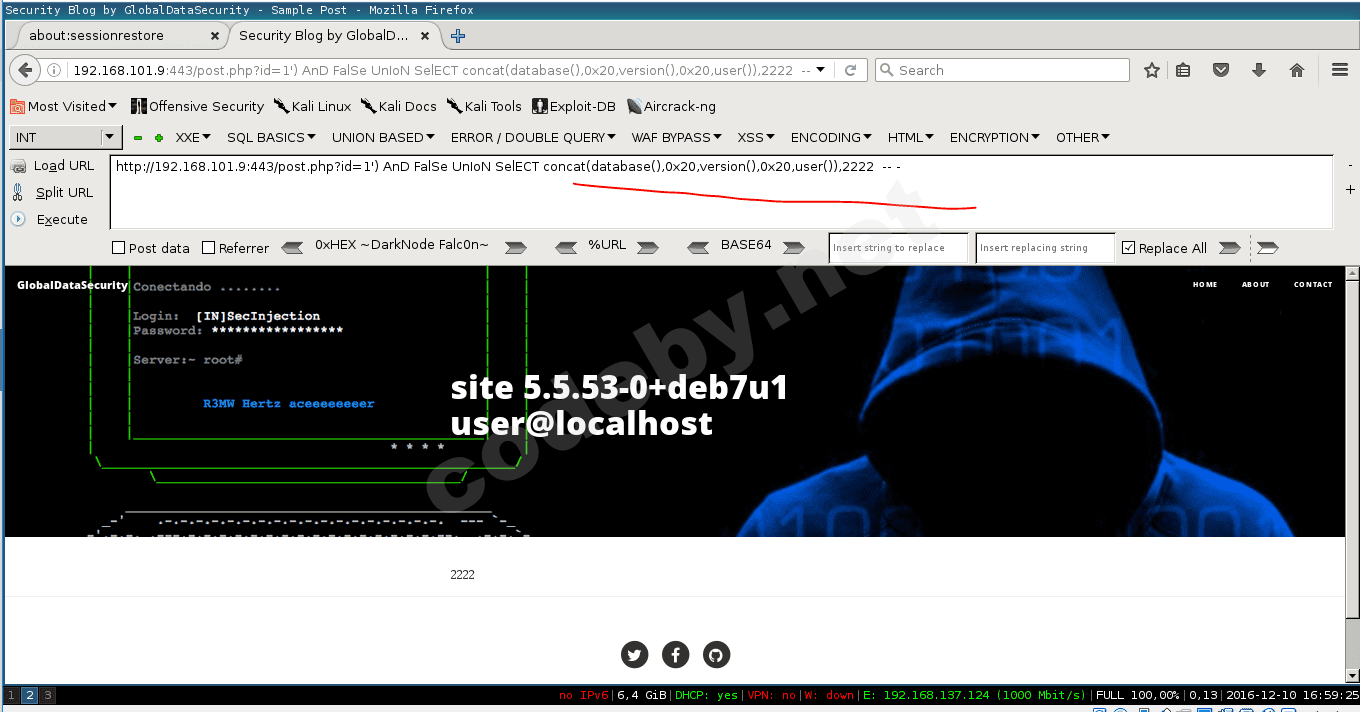The width and height of the screenshot is (1360, 712).
Task: Focus the HackBar URL text area
Action: click(721, 192)
